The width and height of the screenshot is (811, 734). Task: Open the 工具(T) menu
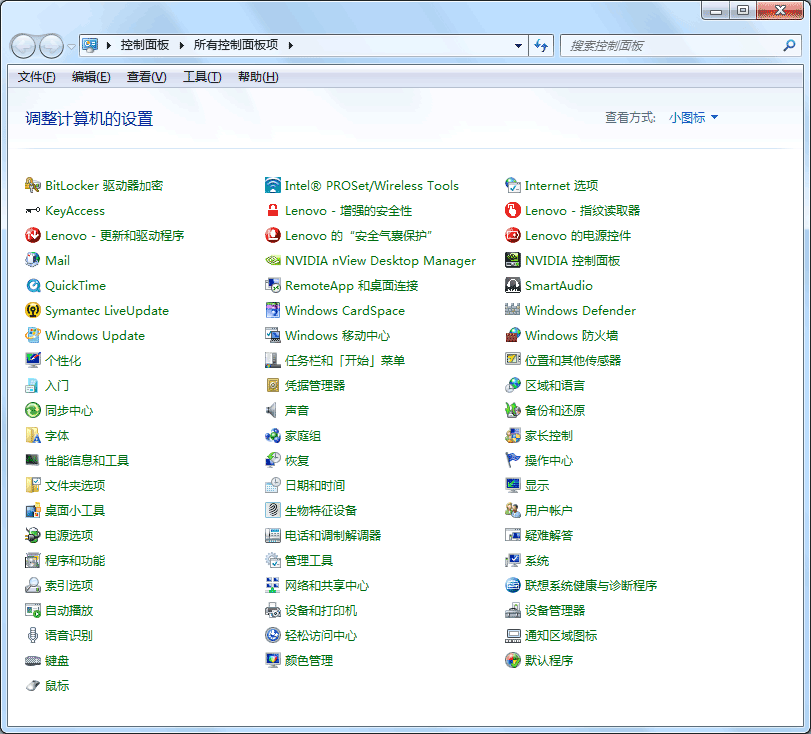click(x=202, y=77)
